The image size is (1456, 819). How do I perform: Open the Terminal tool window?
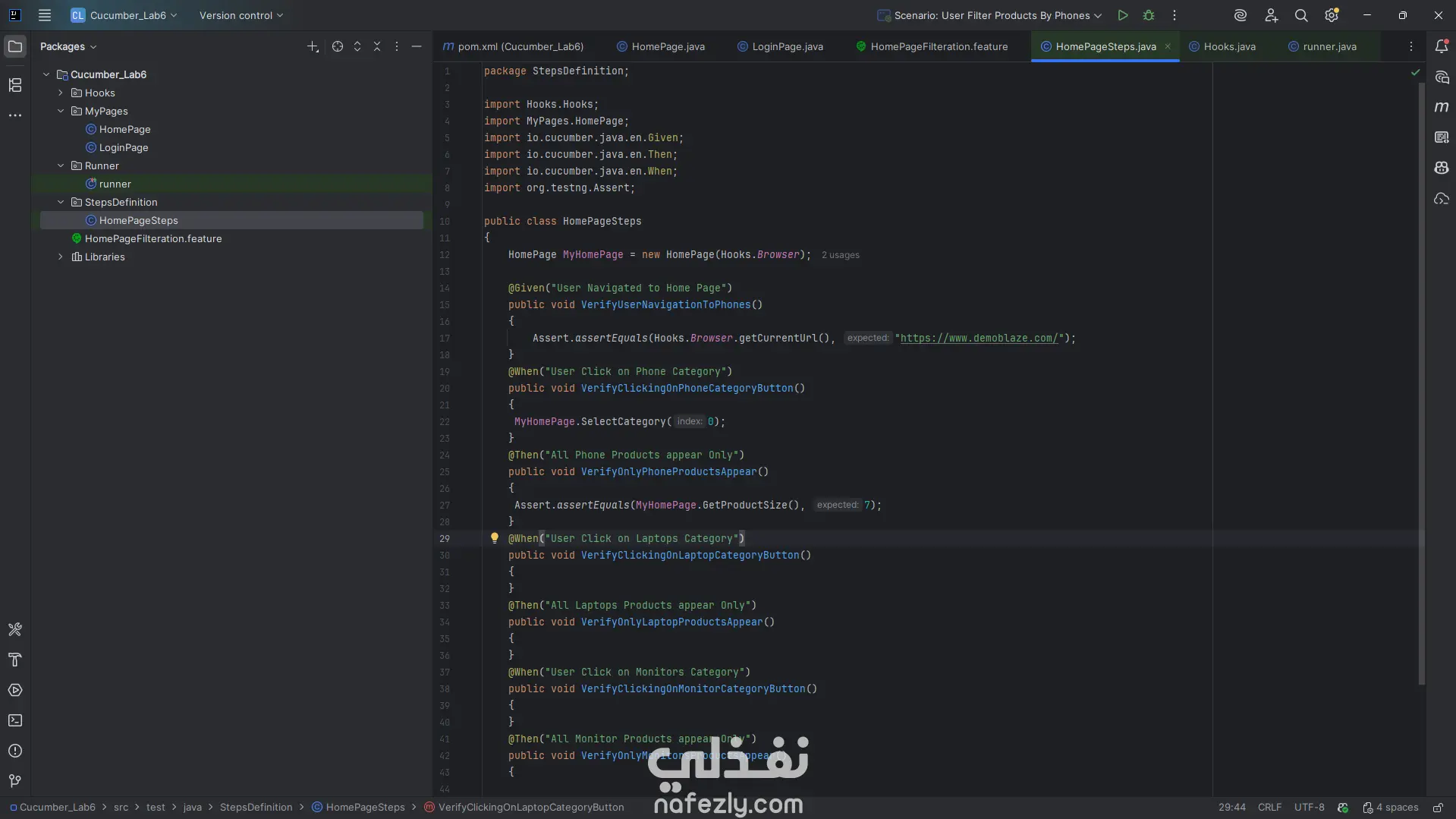[15, 720]
